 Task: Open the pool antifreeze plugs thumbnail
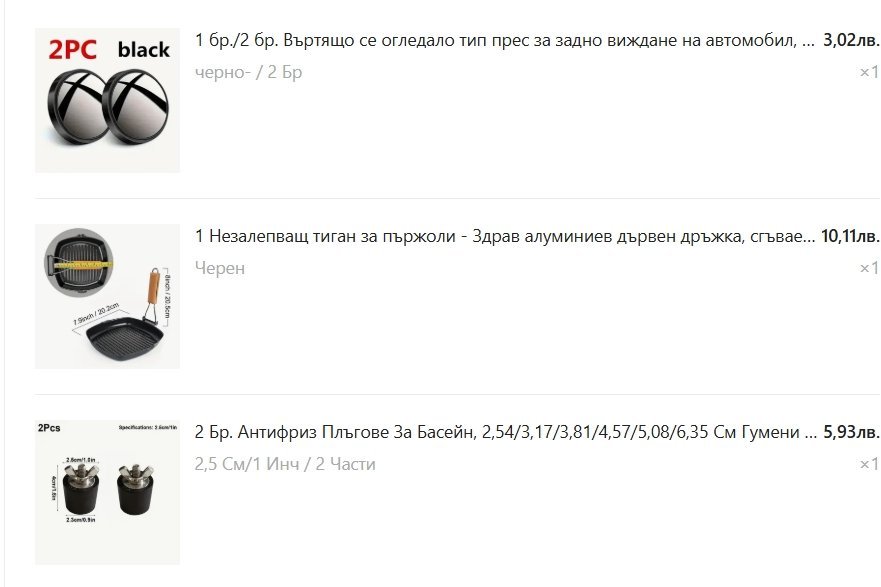(x=107, y=492)
